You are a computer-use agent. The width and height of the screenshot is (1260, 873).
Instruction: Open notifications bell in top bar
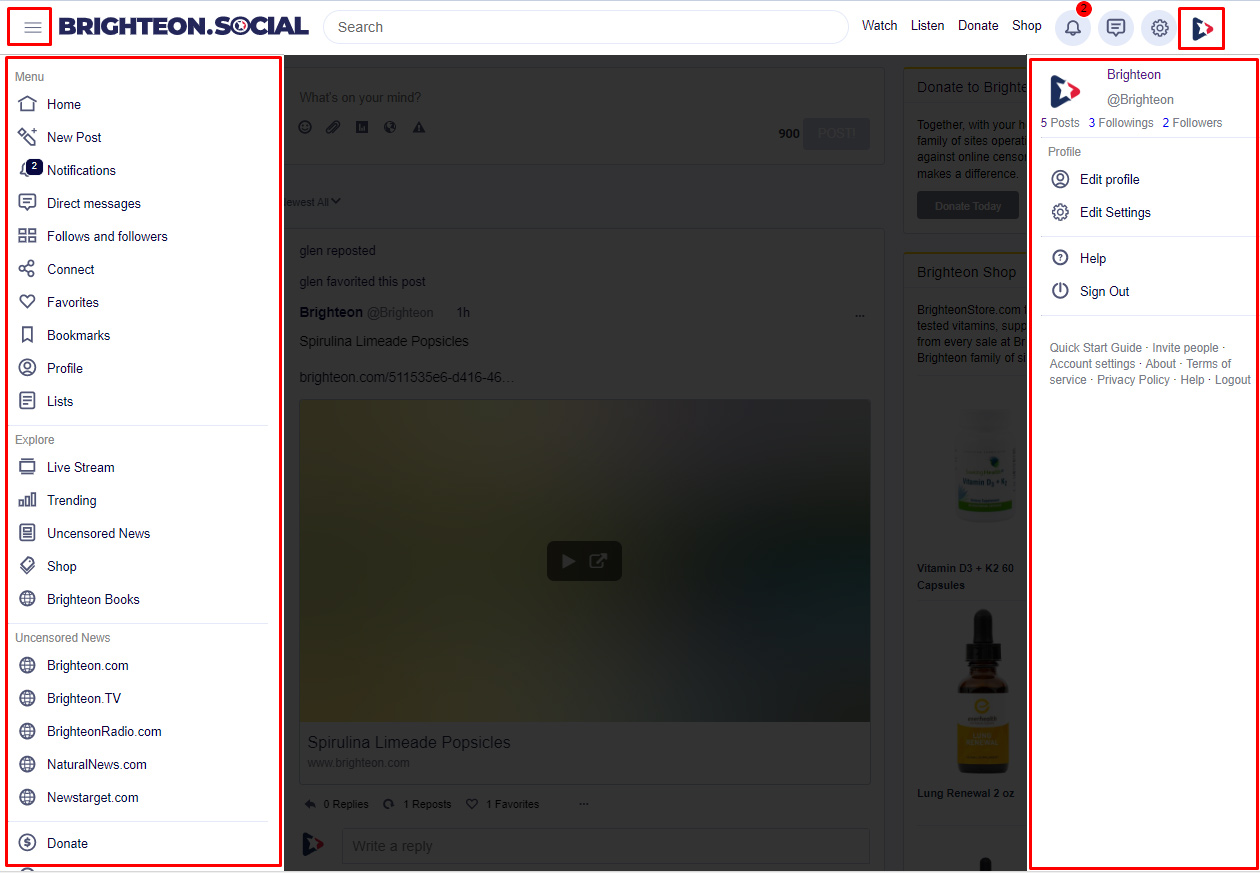[x=1073, y=27]
